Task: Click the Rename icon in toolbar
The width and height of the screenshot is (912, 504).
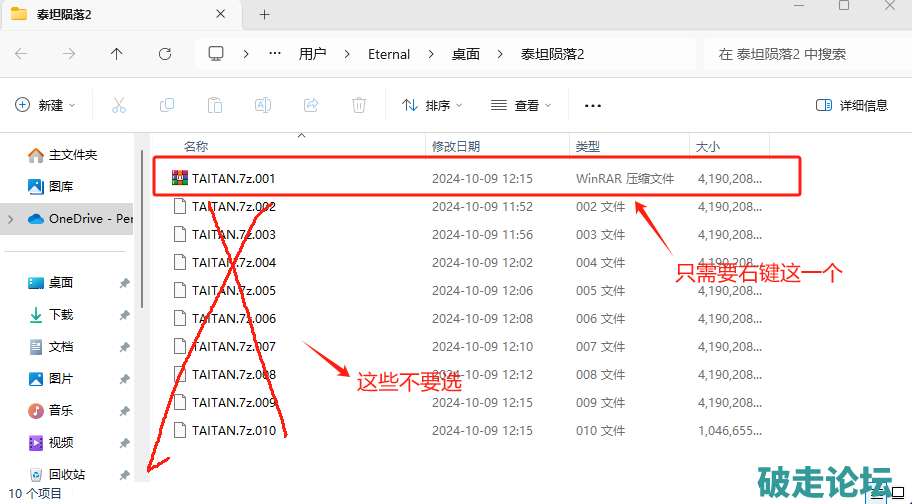Action: pos(263,105)
